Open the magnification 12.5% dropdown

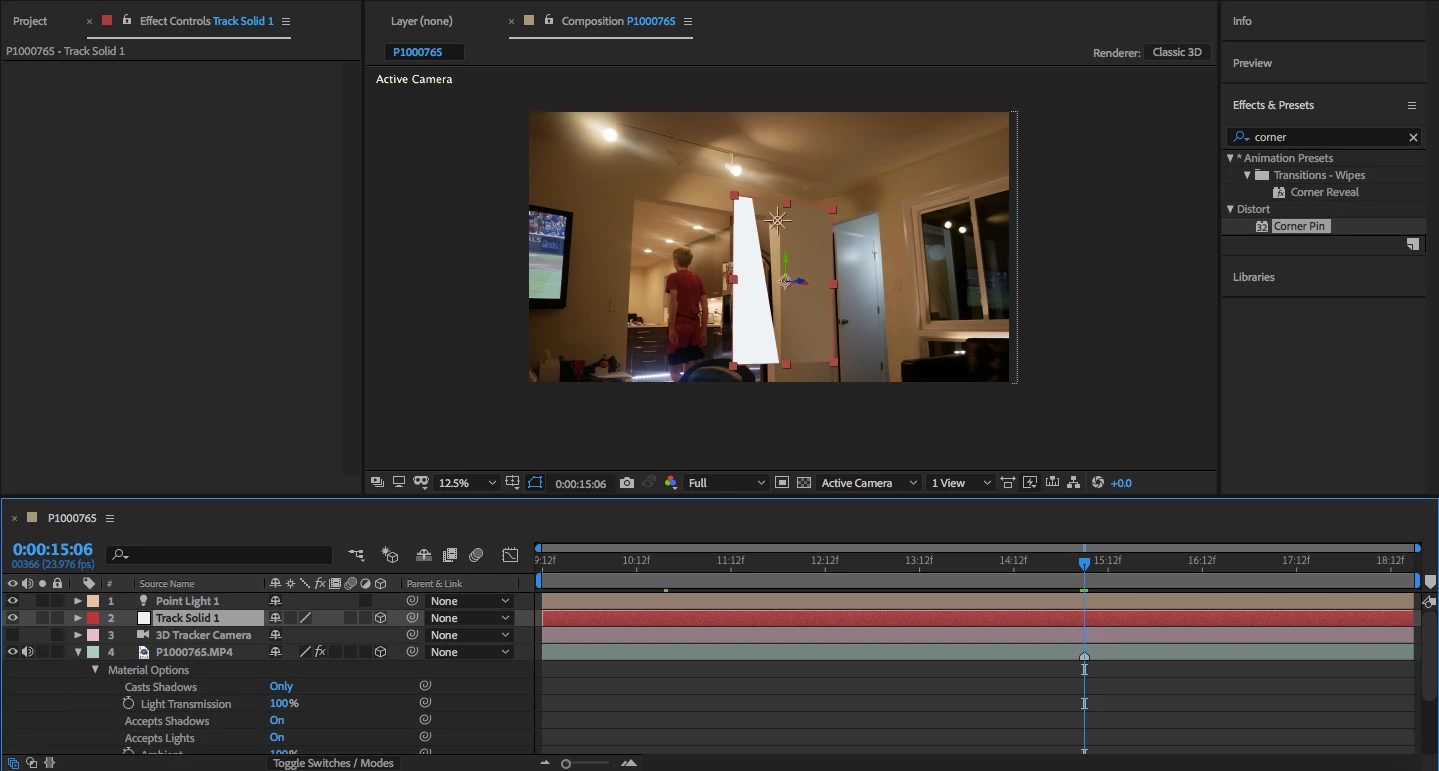click(x=467, y=483)
